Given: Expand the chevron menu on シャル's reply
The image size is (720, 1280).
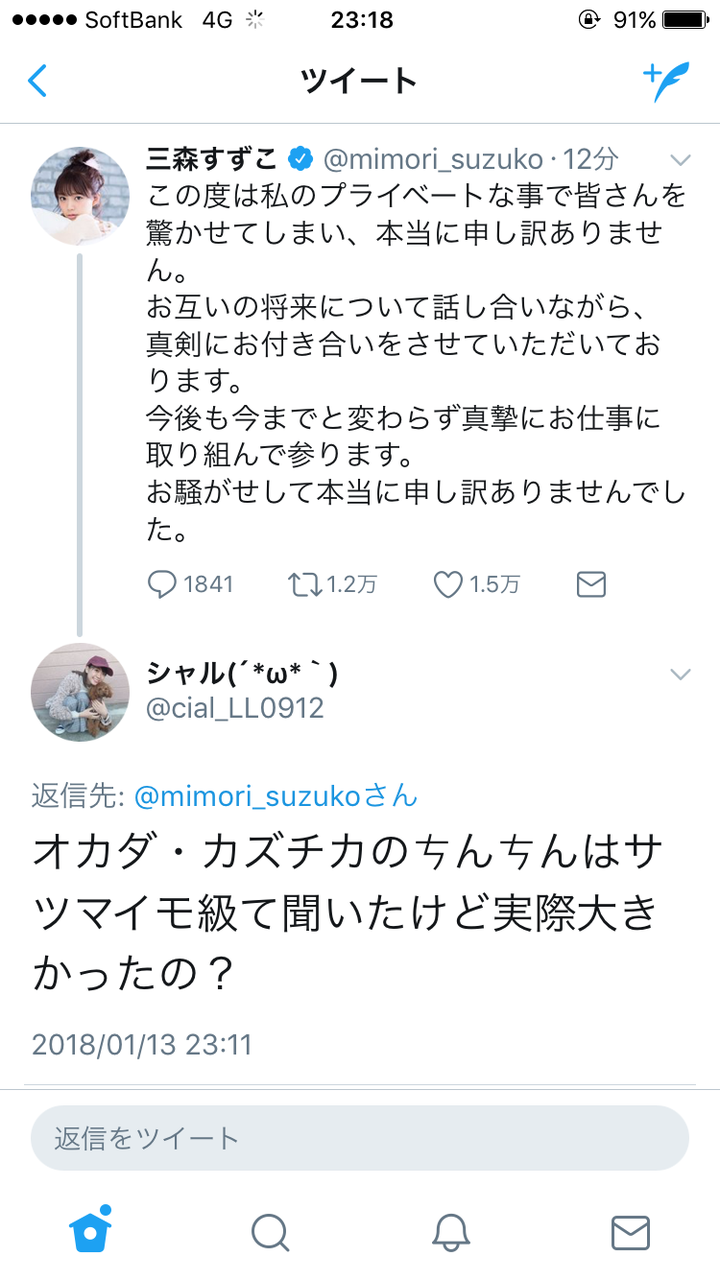Looking at the screenshot, I should (x=680, y=675).
